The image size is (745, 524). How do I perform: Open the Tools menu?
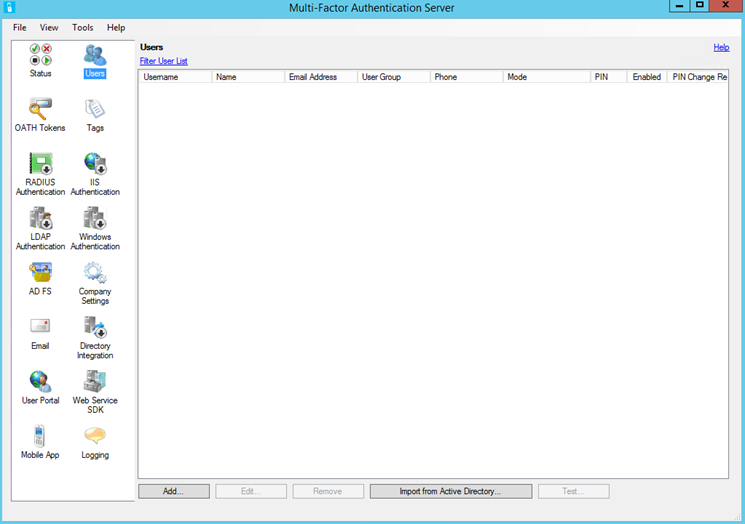pyautogui.click(x=83, y=28)
